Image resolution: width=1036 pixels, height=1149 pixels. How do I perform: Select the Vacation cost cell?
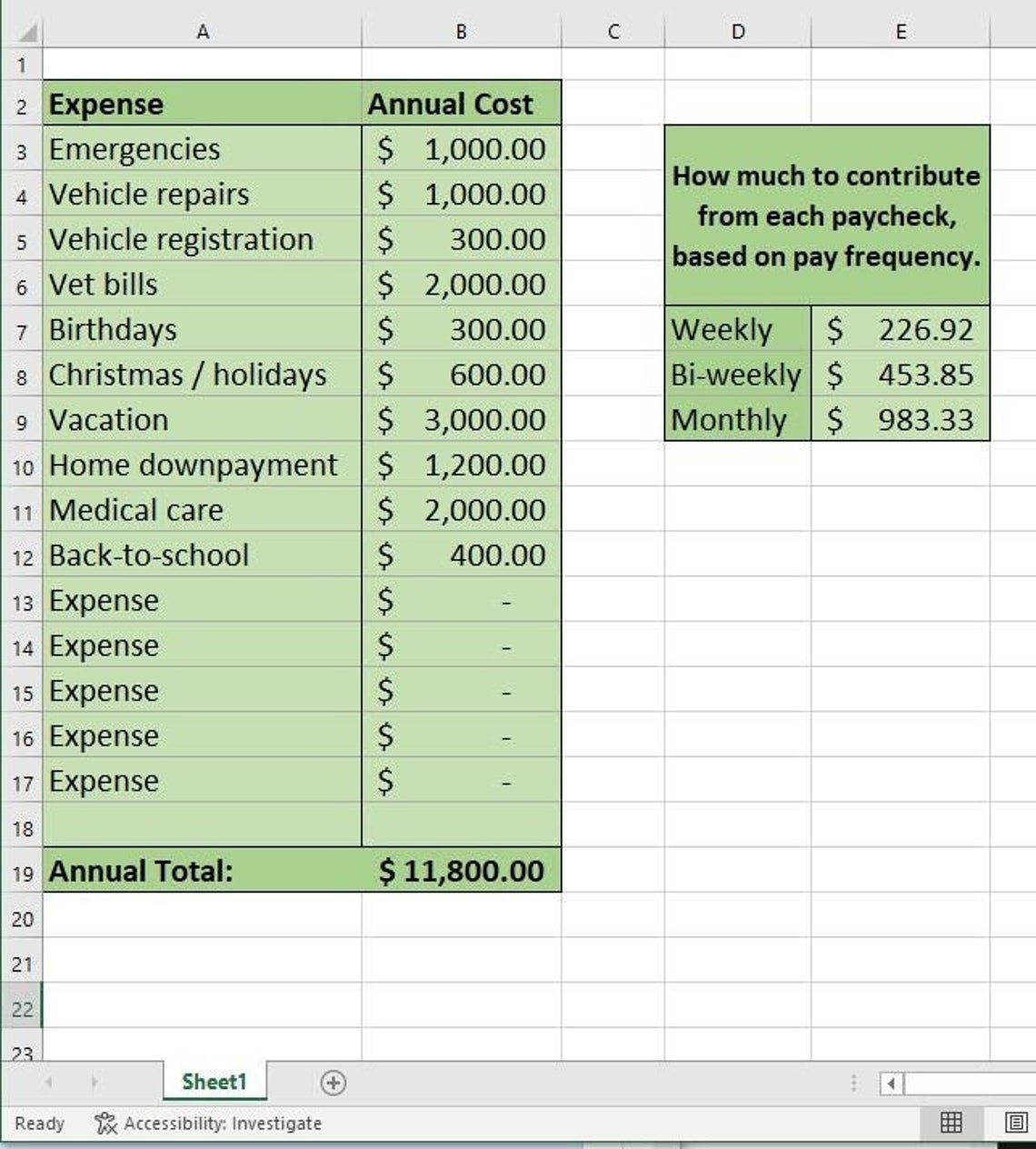pyautogui.click(x=462, y=420)
